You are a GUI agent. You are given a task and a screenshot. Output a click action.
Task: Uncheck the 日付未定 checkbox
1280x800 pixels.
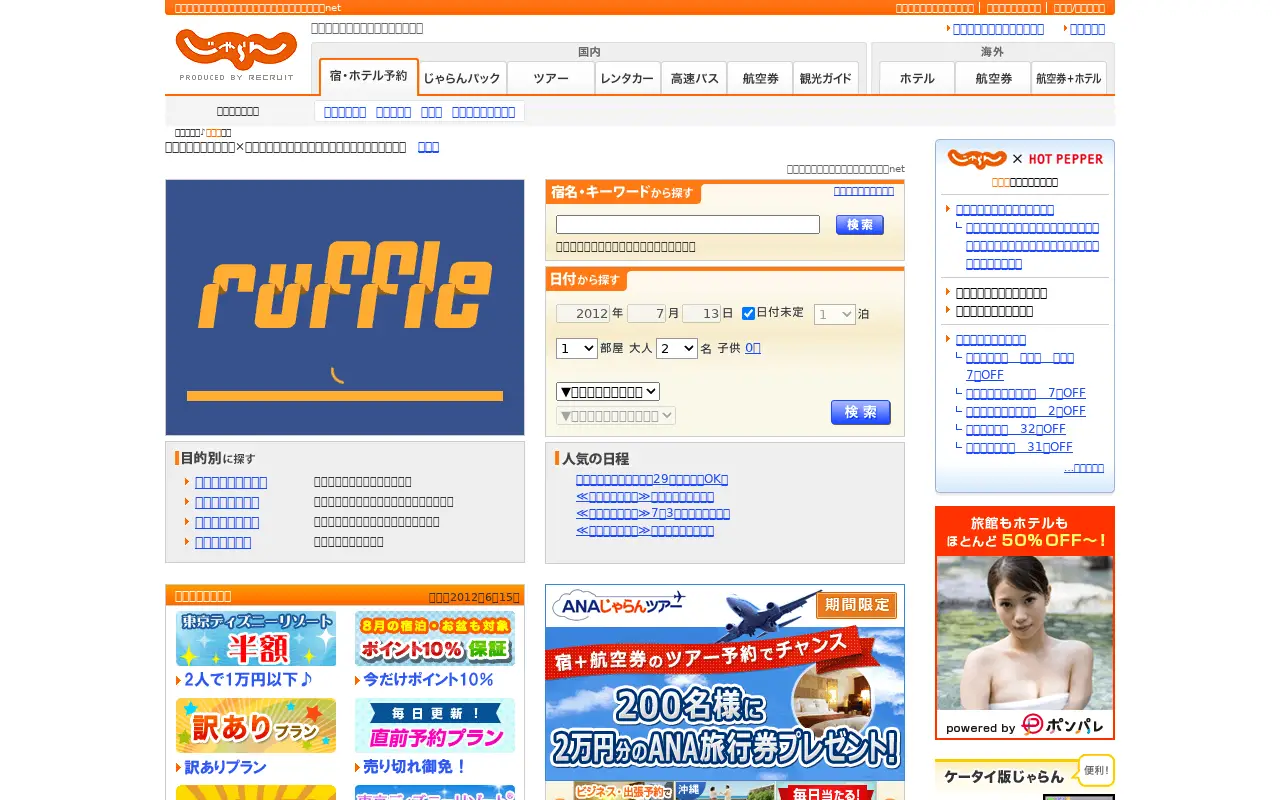click(748, 313)
